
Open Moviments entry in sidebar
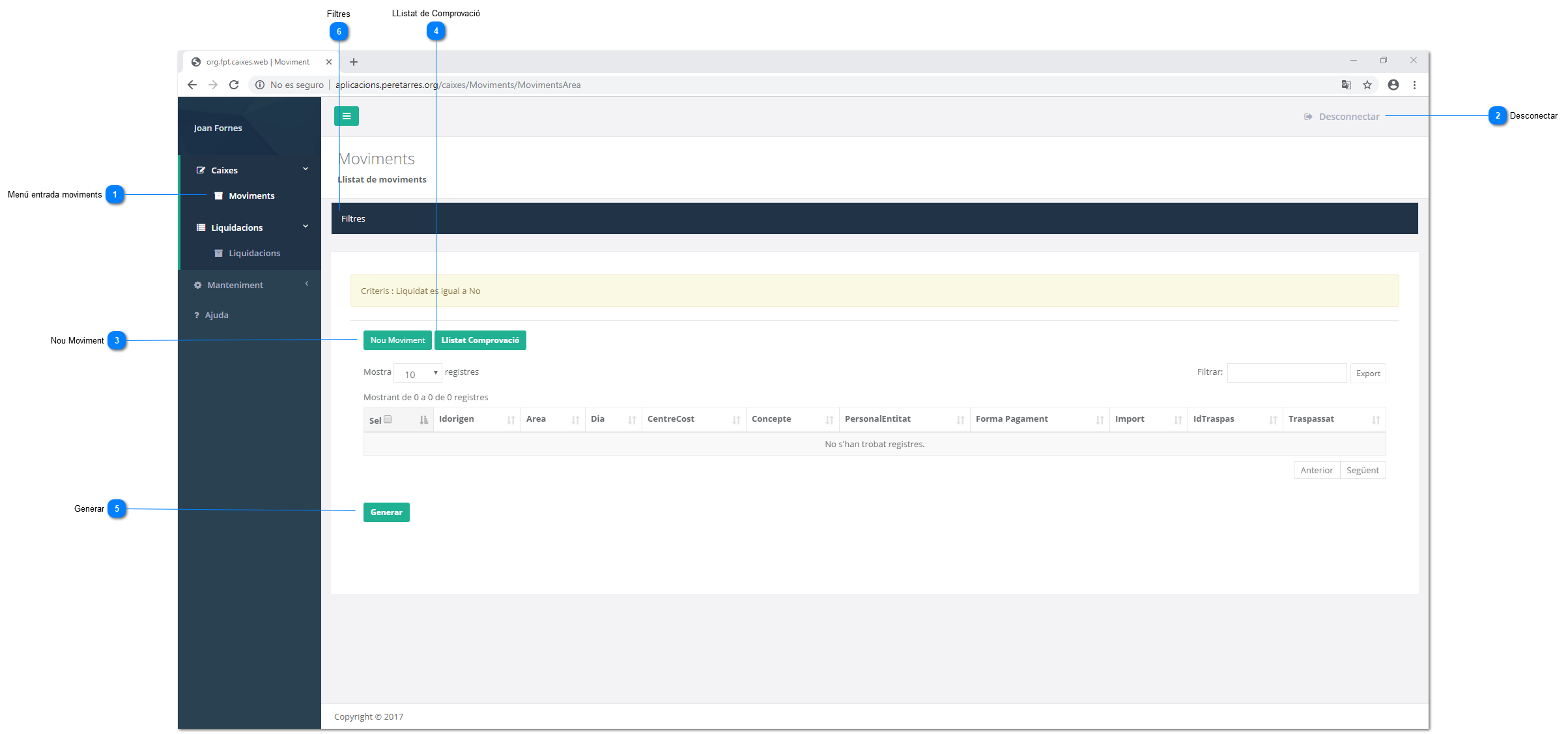click(x=251, y=196)
